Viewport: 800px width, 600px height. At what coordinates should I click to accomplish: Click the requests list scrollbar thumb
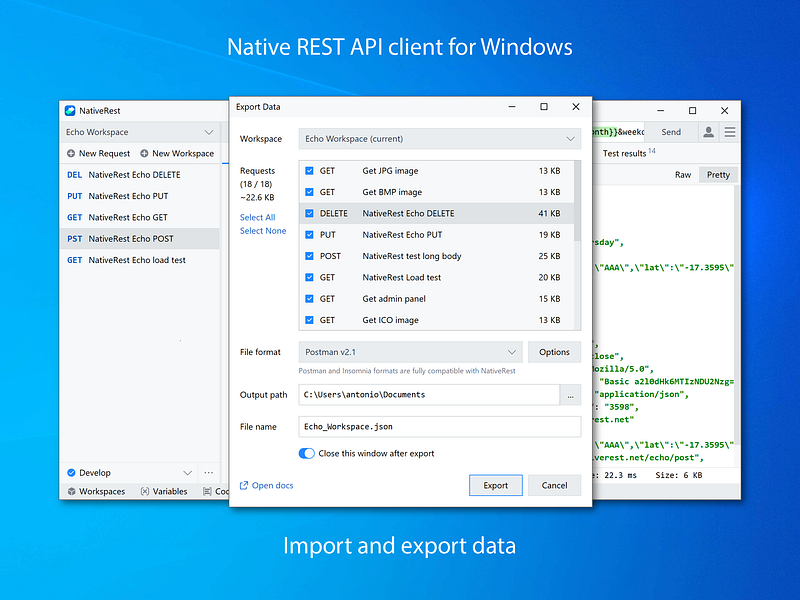[577, 201]
